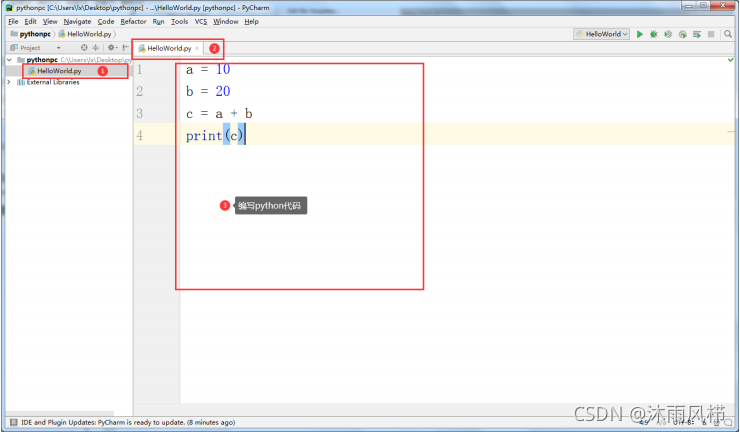740x432 pixels.
Task: Open the Tools menu
Action: click(179, 21)
